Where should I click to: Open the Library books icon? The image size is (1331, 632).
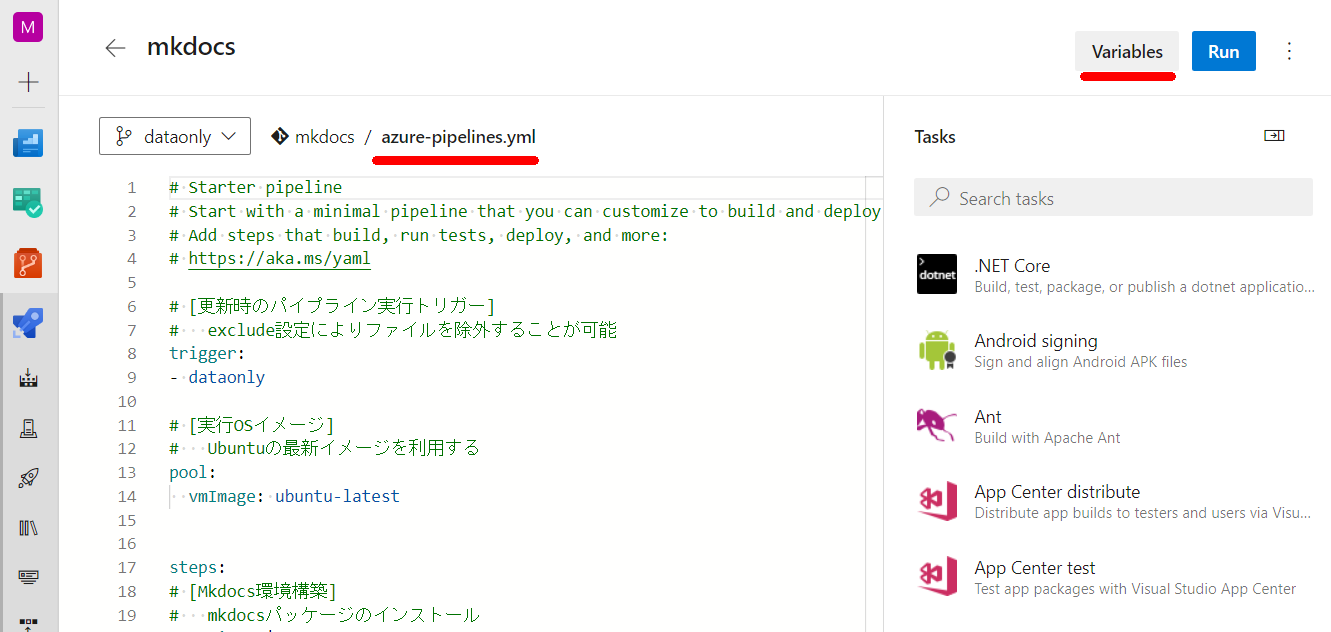(x=28, y=527)
